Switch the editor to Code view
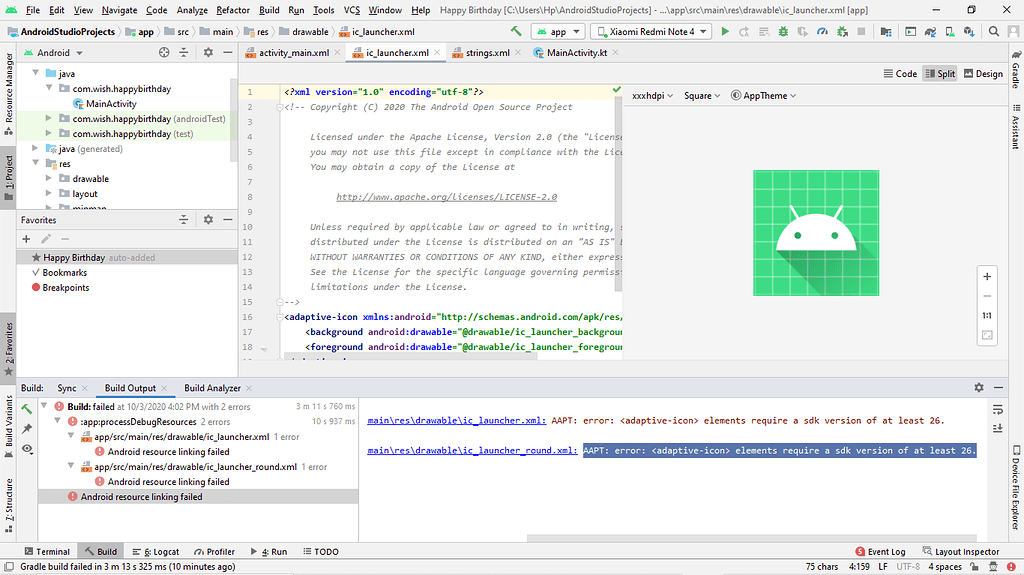 click(901, 74)
